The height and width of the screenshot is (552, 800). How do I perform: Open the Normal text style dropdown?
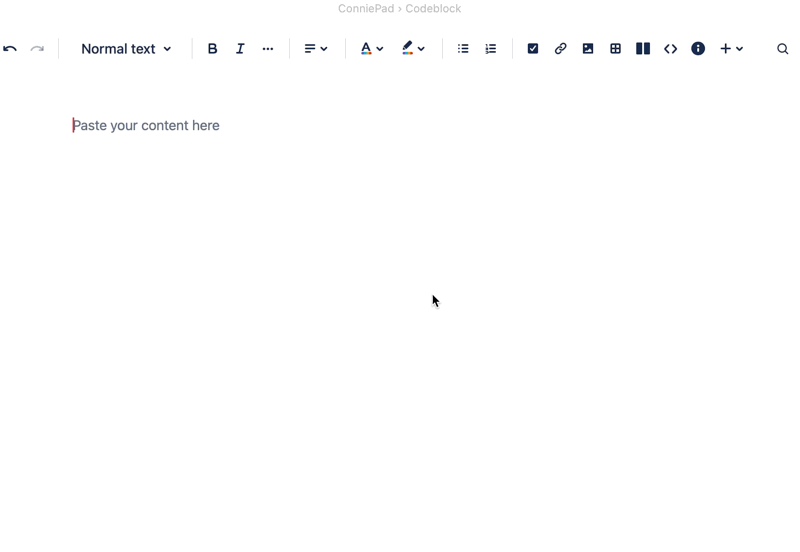(126, 49)
